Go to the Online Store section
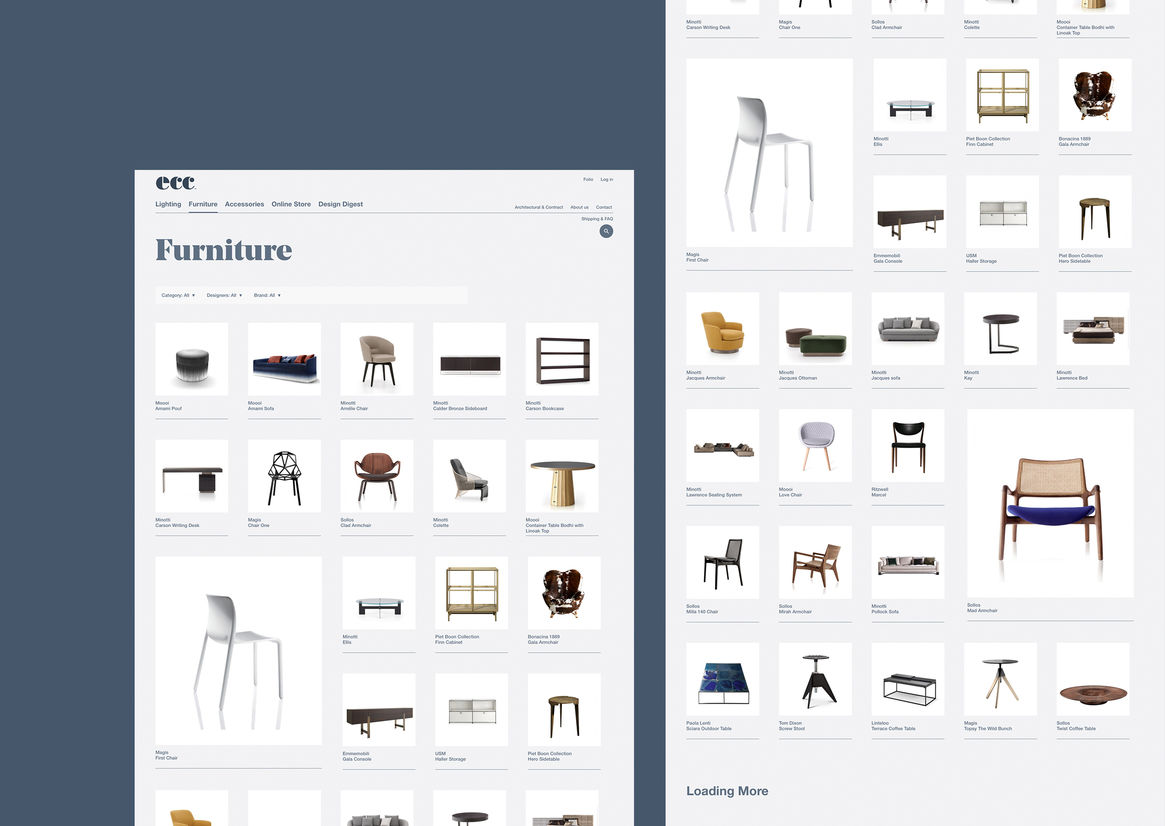The height and width of the screenshot is (826, 1165). click(x=291, y=204)
